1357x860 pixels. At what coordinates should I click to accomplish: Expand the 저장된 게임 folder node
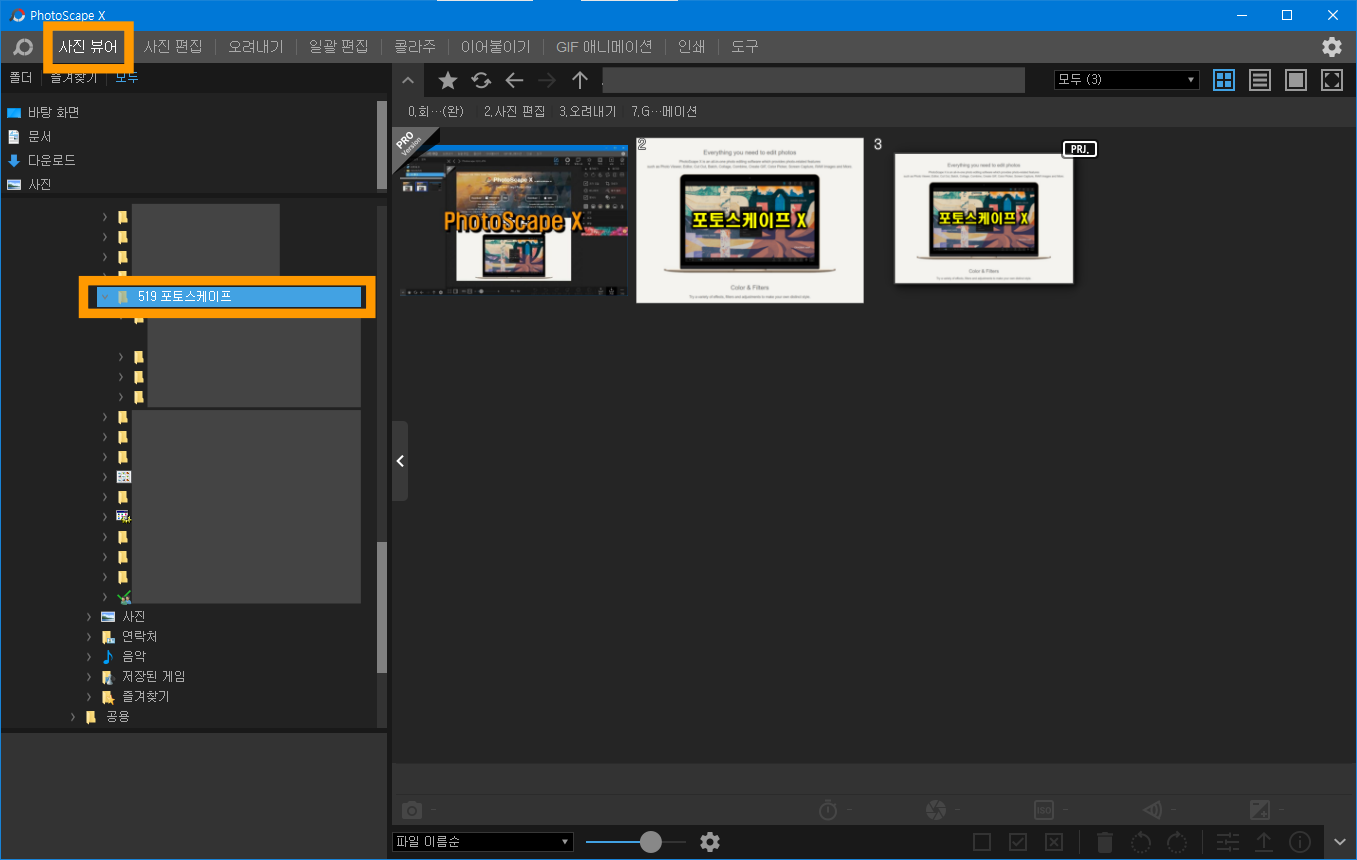[x=89, y=677]
